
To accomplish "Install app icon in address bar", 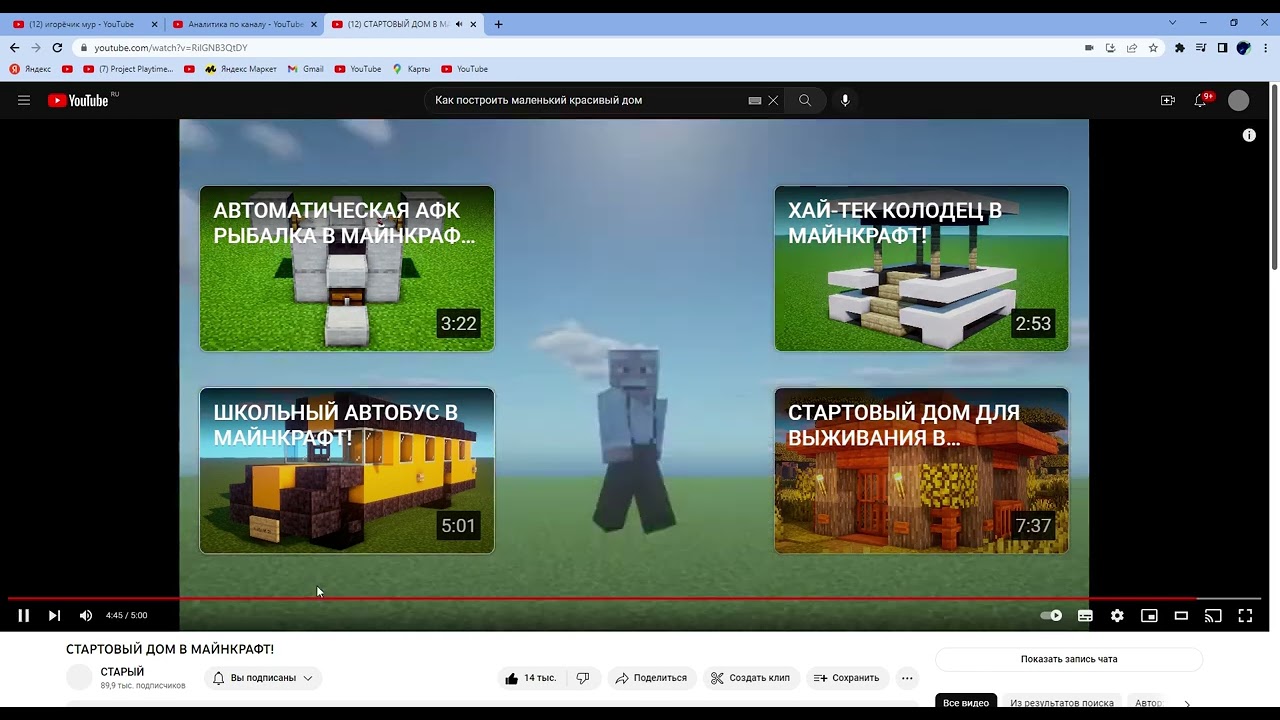I will [1110, 47].
